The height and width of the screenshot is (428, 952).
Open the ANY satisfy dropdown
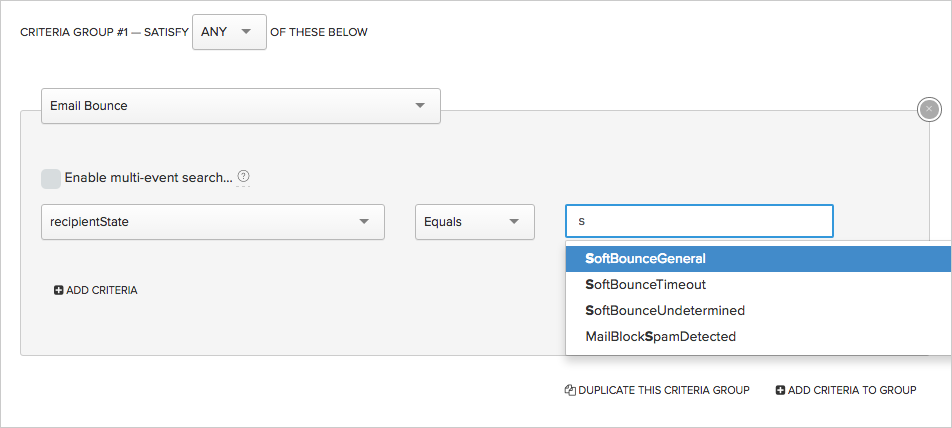click(x=229, y=32)
